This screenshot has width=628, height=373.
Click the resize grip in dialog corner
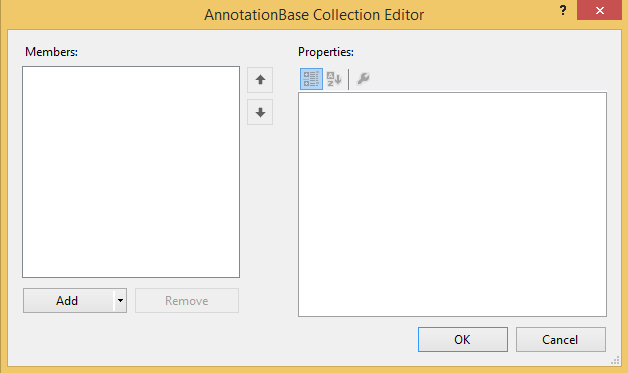615,360
